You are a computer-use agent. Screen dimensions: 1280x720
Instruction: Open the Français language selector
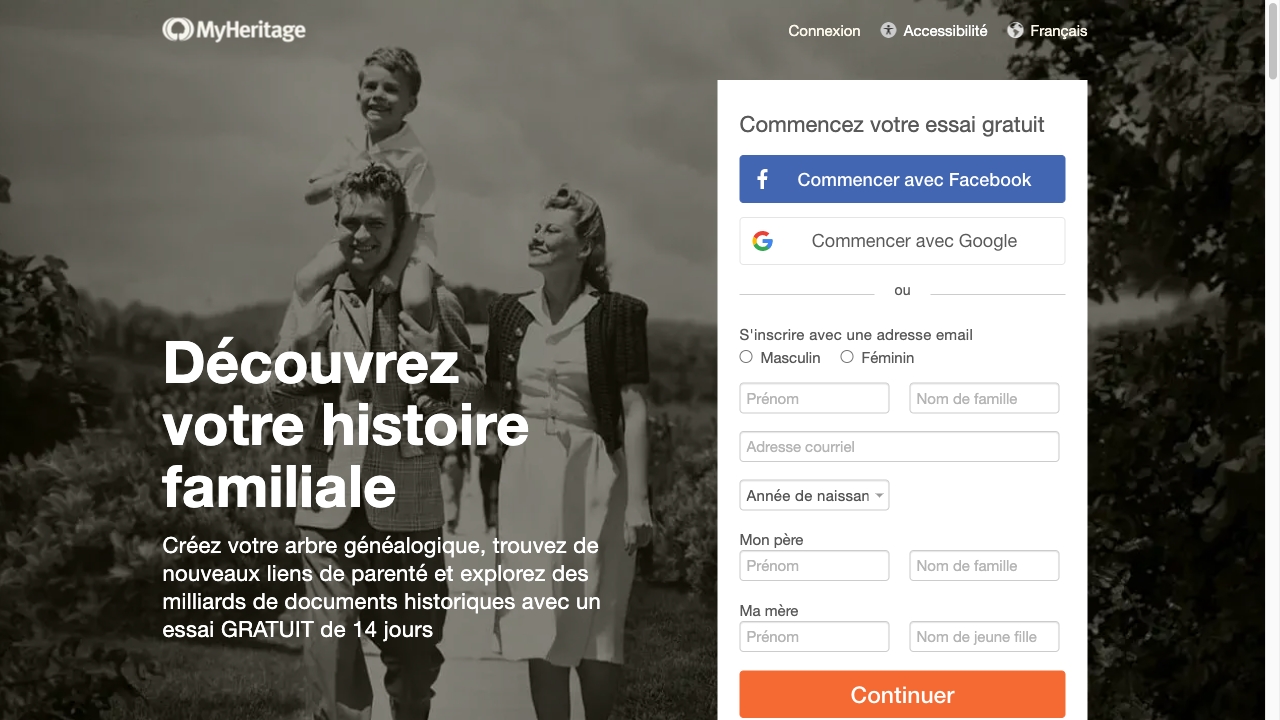(1058, 30)
